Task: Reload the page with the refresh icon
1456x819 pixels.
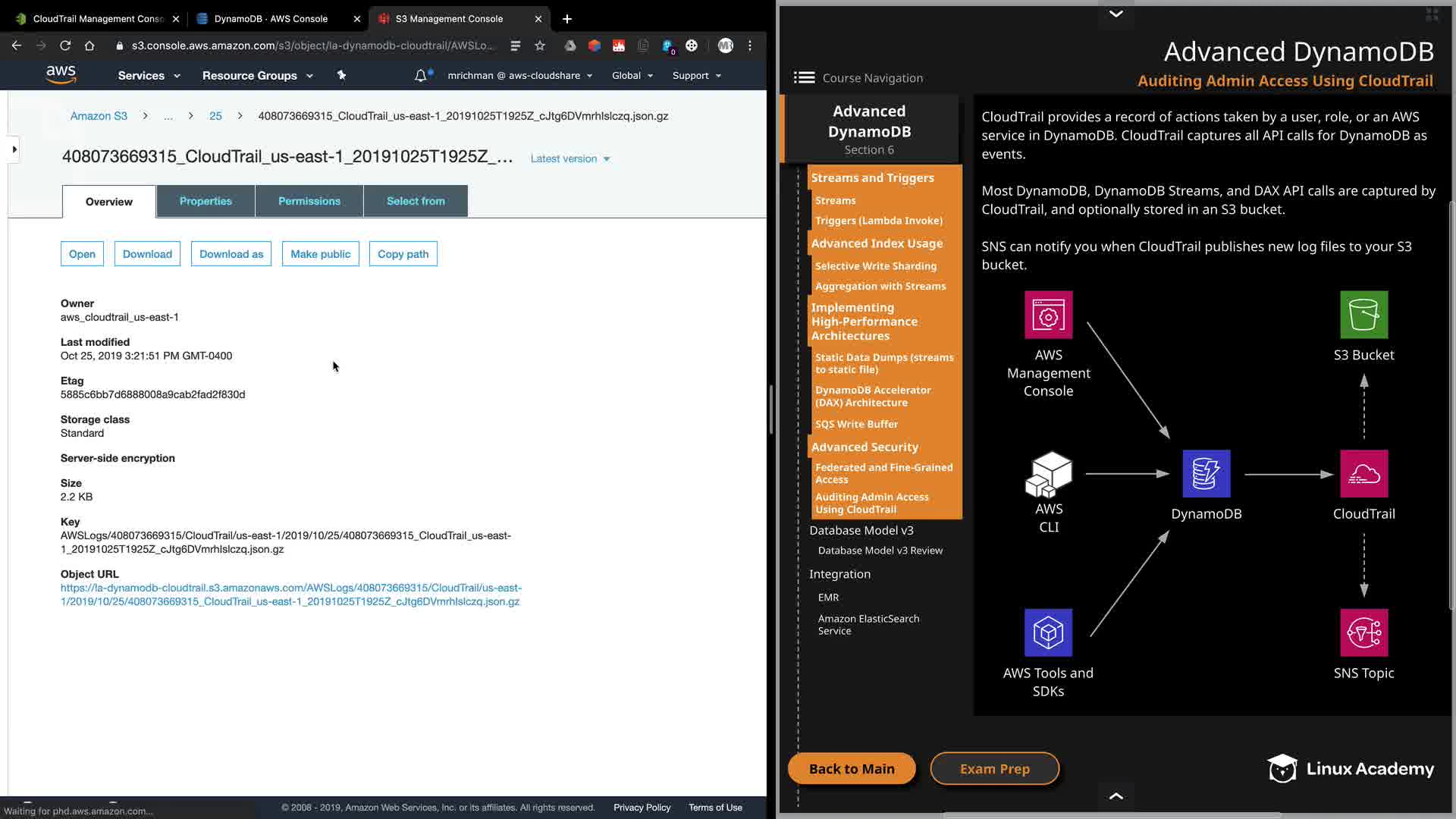Action: 65,45
